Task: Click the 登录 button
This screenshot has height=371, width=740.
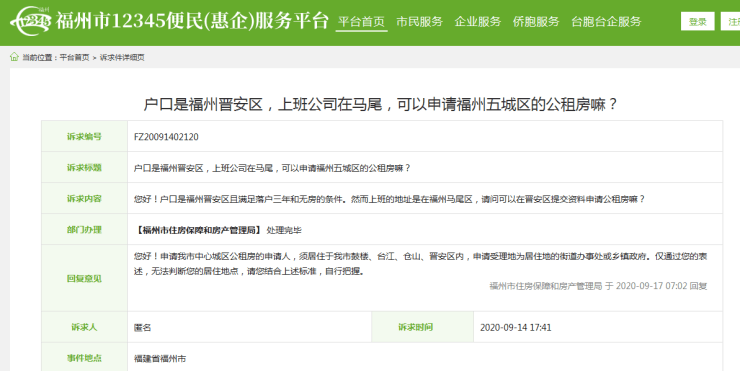Action: coord(698,22)
